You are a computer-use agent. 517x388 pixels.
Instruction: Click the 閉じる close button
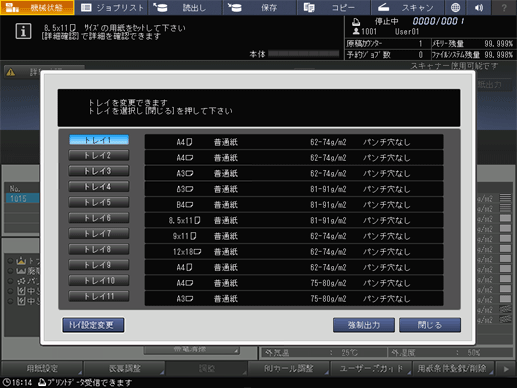pos(430,325)
